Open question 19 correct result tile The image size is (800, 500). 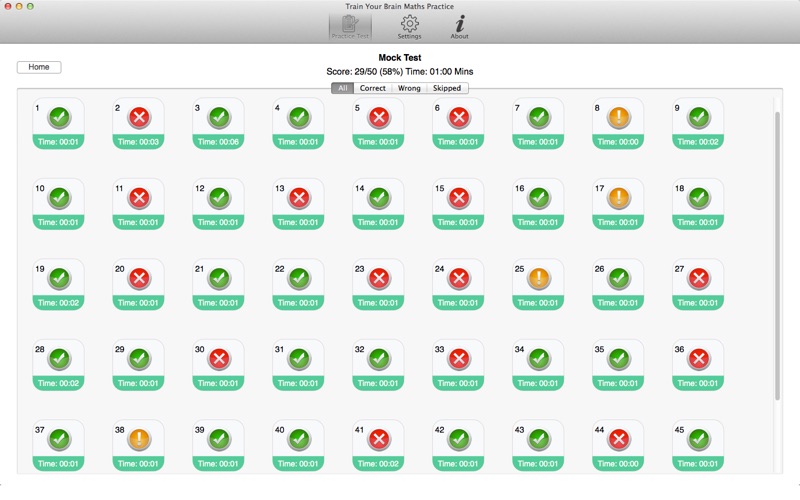58,285
